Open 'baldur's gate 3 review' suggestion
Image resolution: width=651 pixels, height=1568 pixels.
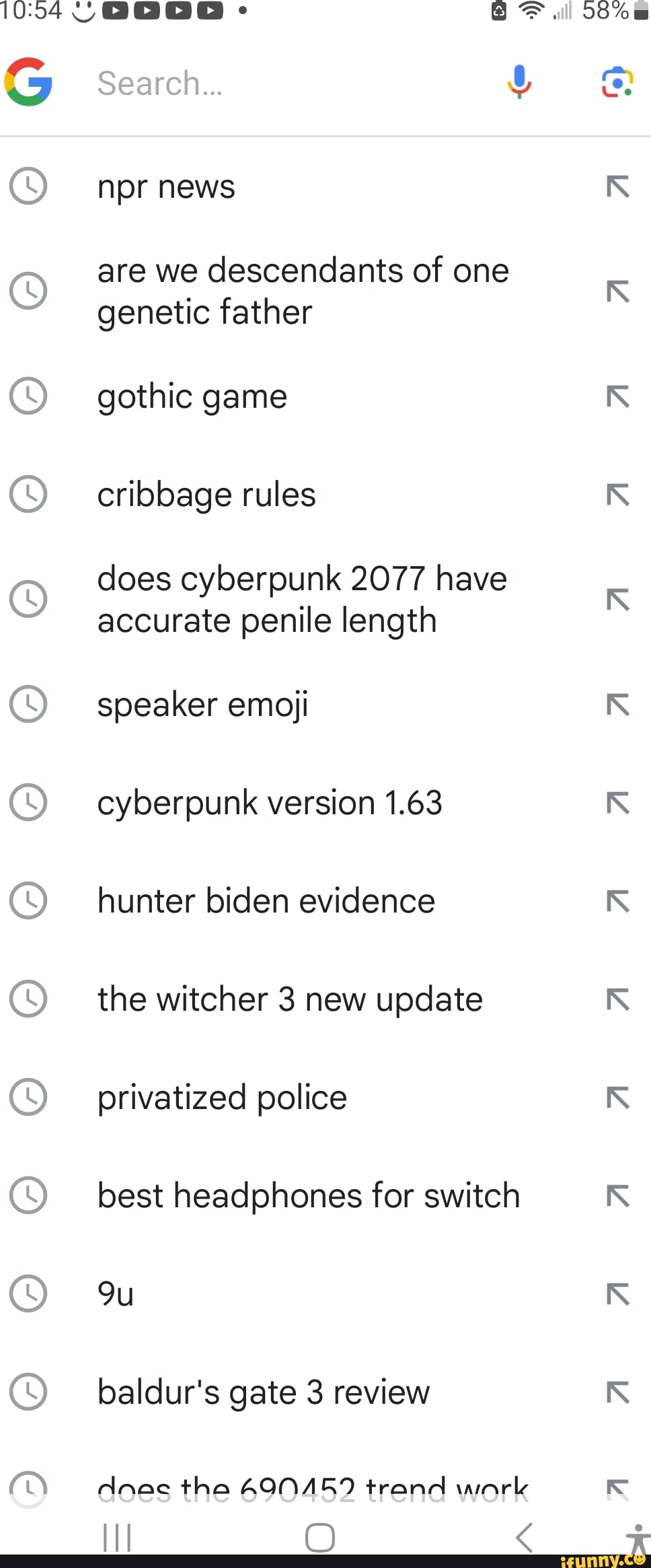(263, 1392)
